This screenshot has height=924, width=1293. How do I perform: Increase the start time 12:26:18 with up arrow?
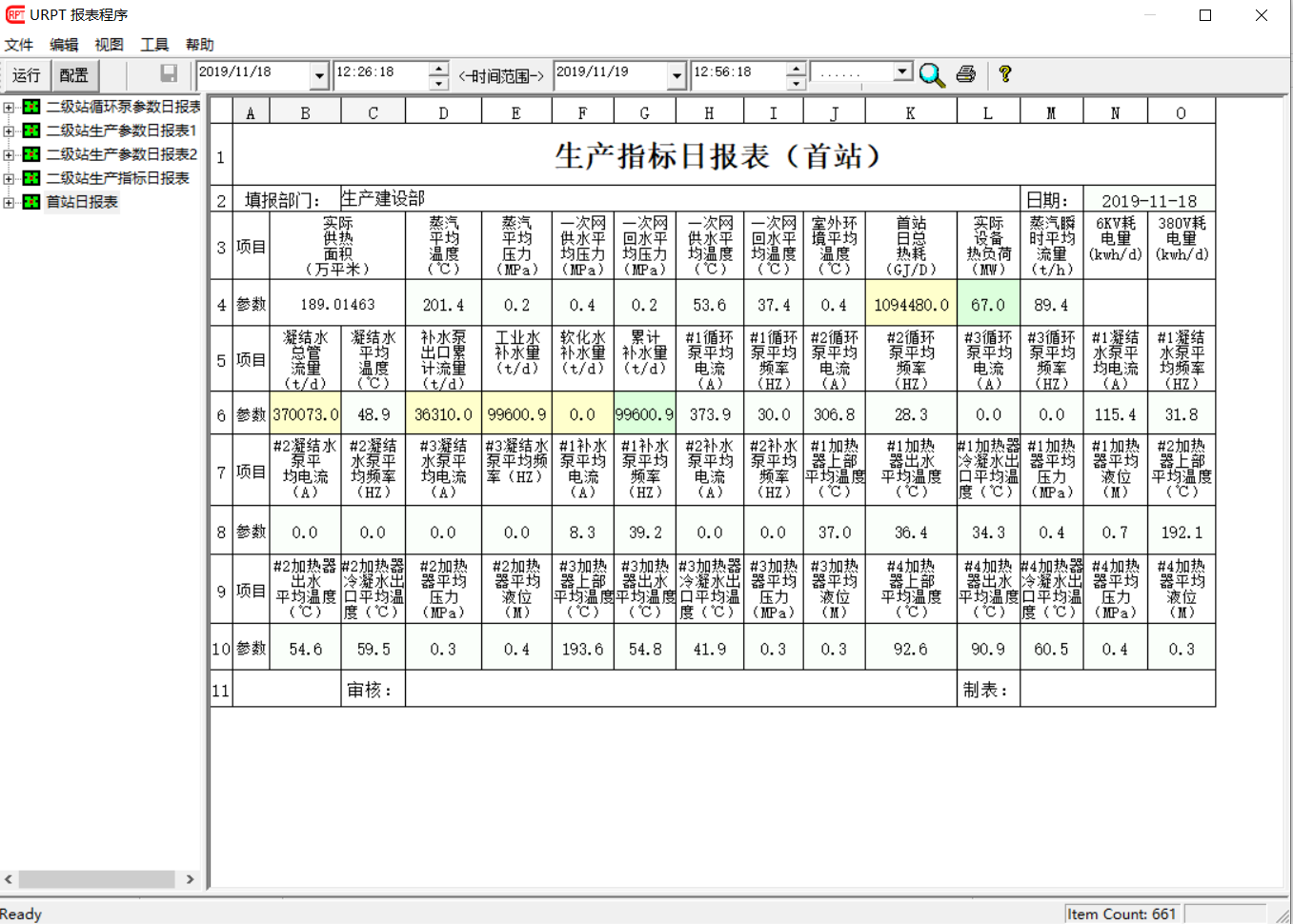(438, 69)
